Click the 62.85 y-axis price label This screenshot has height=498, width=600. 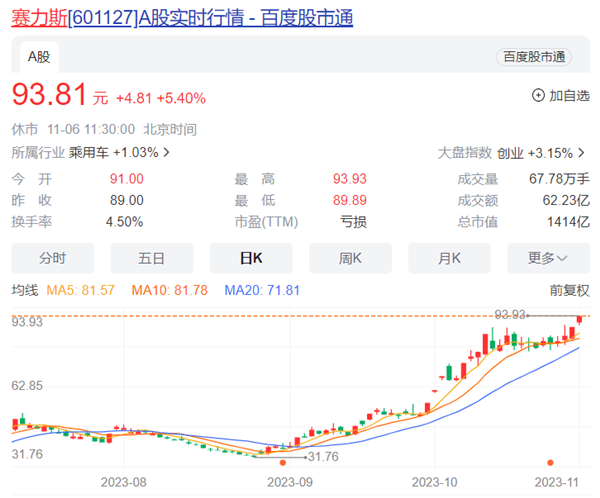click(x=27, y=385)
